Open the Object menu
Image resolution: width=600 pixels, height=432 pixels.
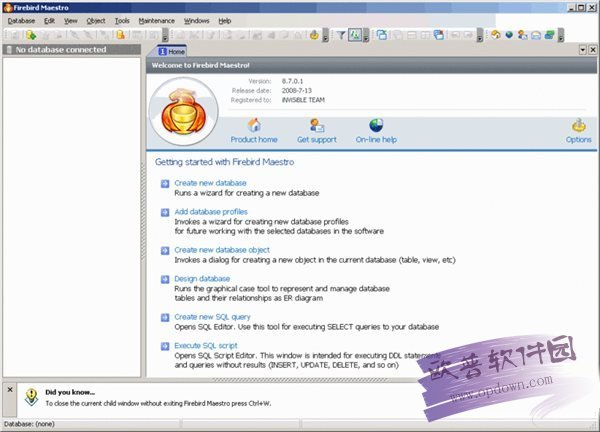coord(96,21)
